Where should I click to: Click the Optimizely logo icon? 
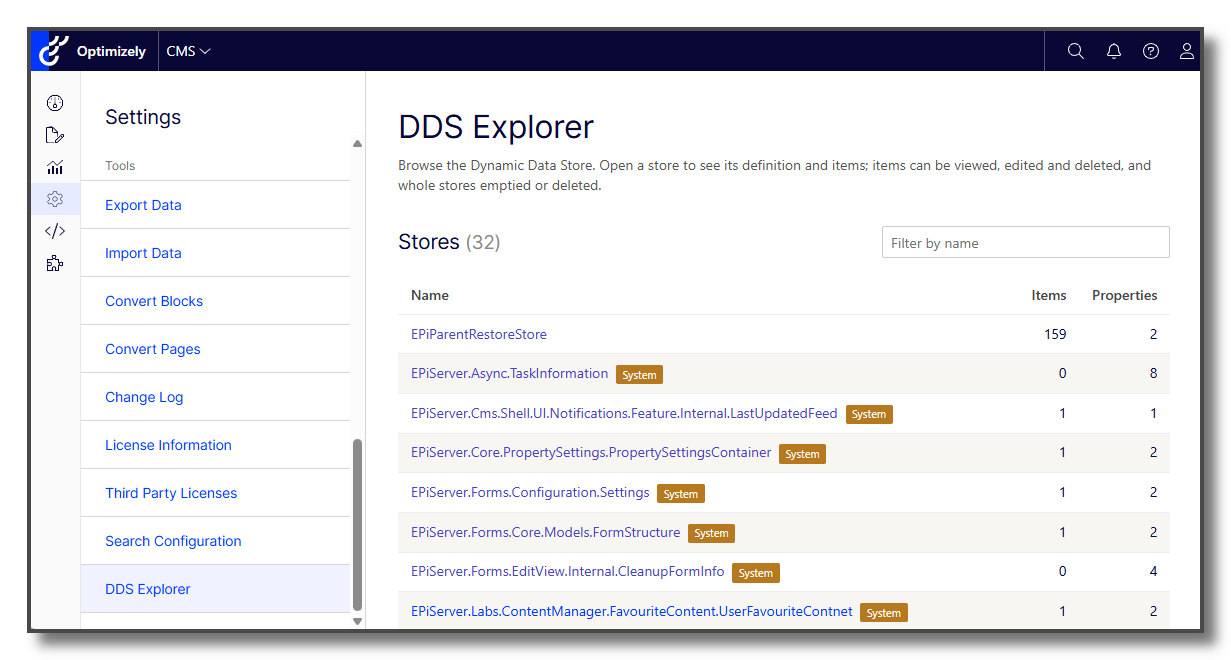pyautogui.click(x=54, y=51)
